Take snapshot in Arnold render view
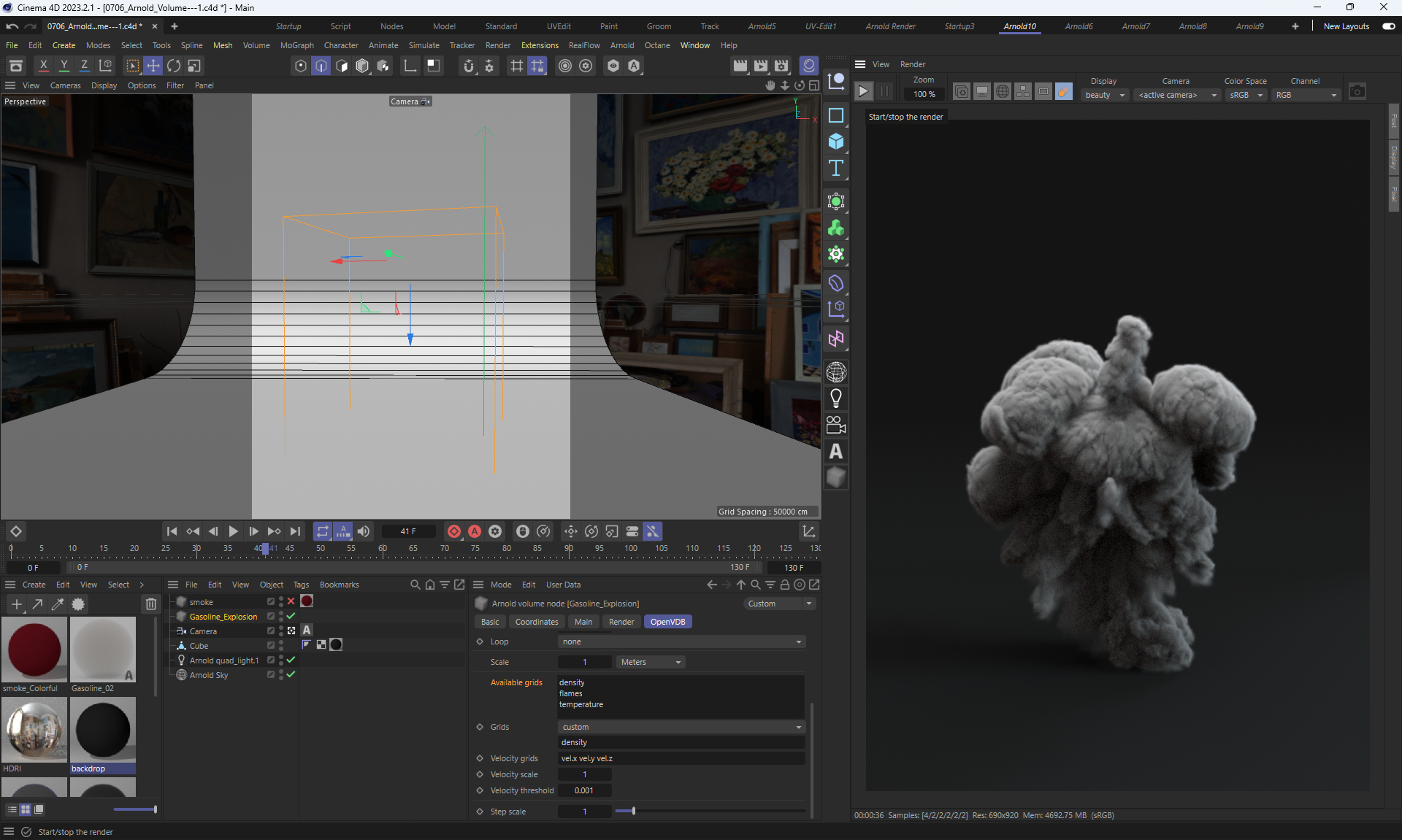Viewport: 1402px width, 840px height. (x=1357, y=92)
